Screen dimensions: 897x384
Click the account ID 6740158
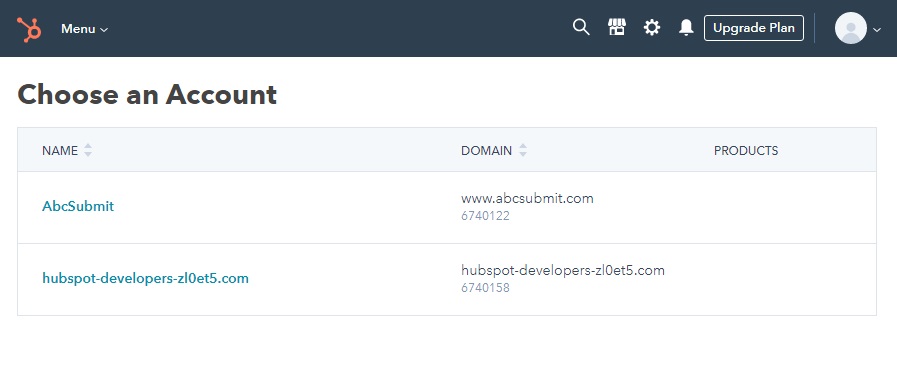pos(485,288)
